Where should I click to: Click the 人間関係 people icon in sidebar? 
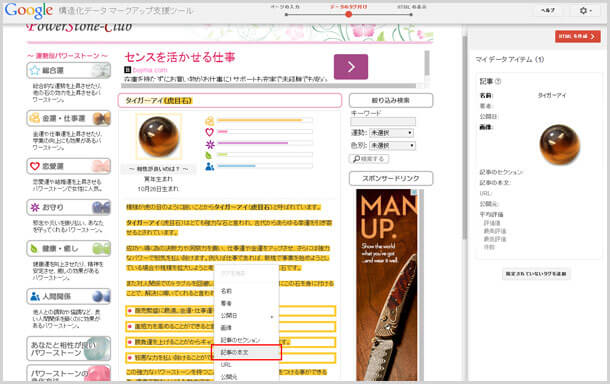click(35, 296)
